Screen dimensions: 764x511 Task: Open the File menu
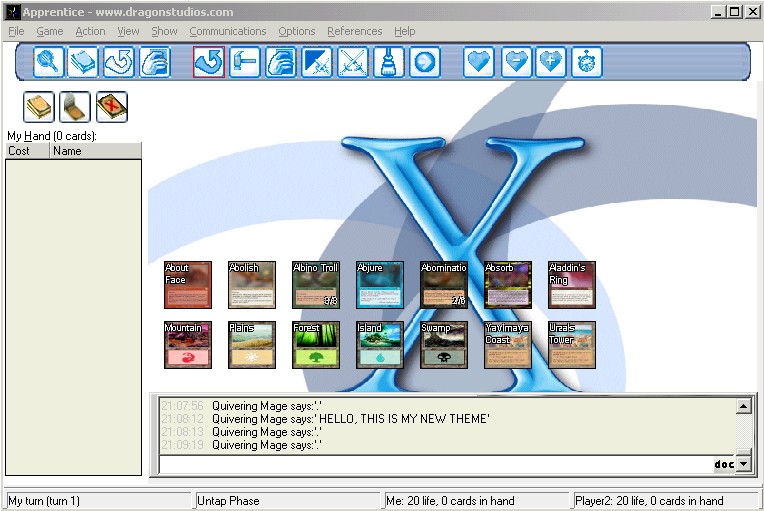16,31
